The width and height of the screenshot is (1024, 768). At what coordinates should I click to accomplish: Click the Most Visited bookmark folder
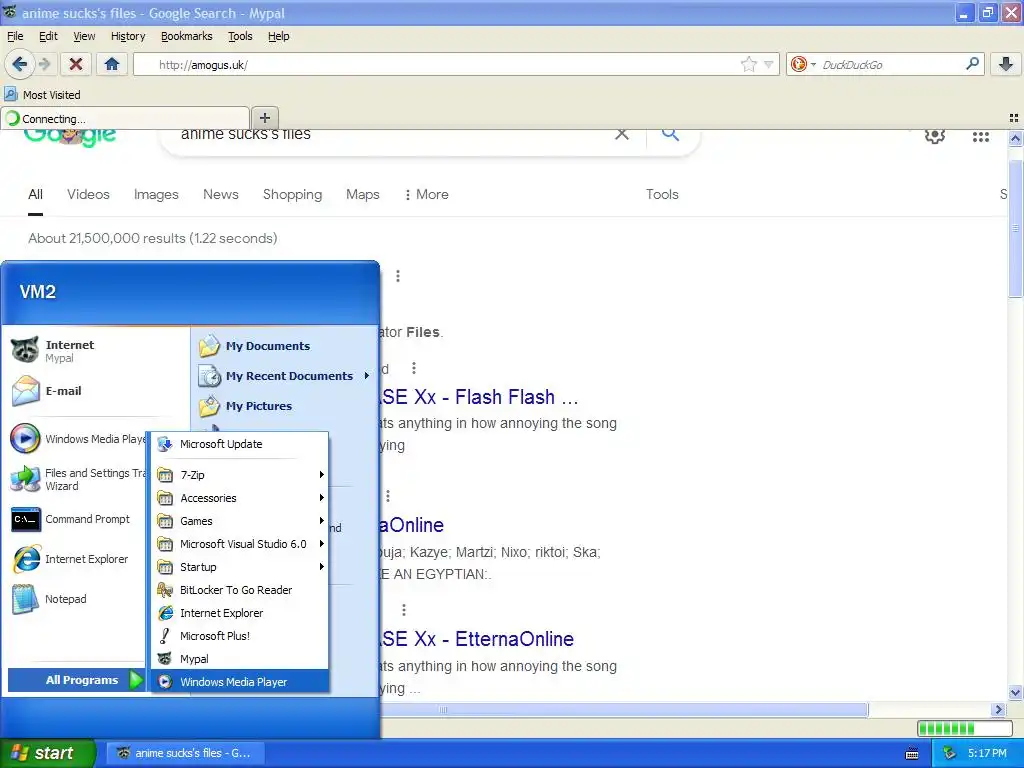coord(42,95)
